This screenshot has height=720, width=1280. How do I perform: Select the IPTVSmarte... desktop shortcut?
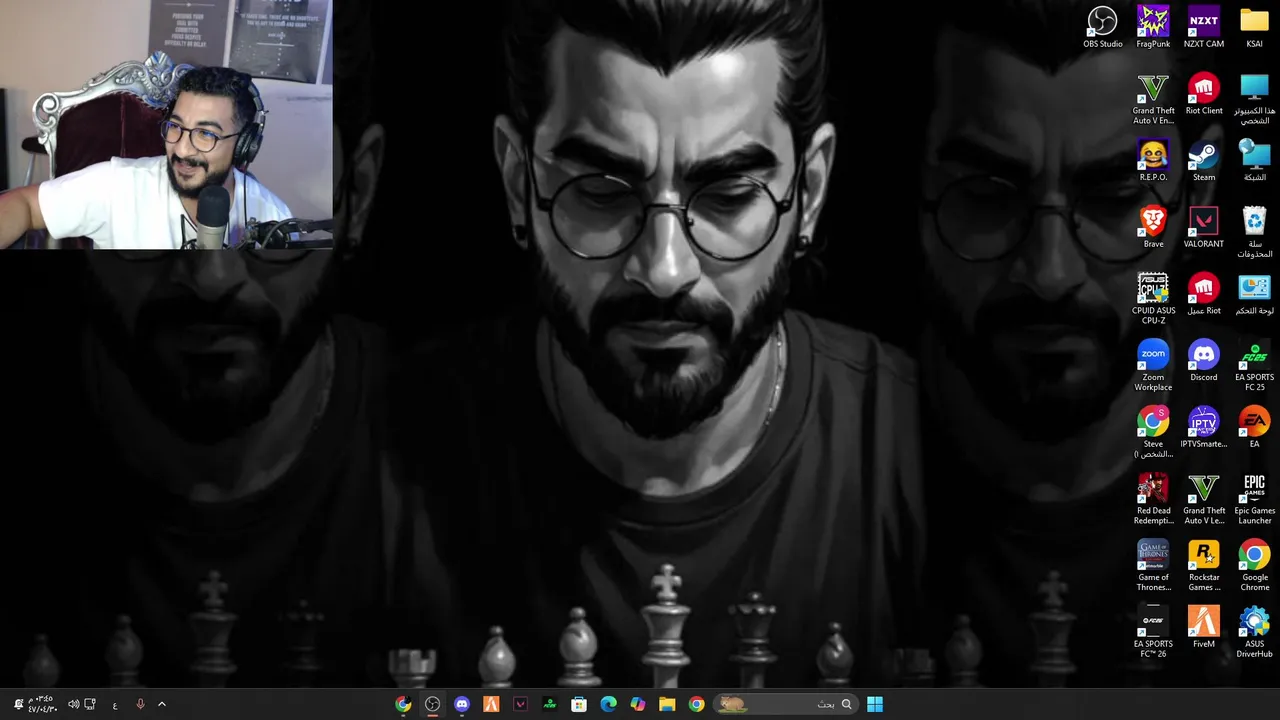pos(1204,428)
